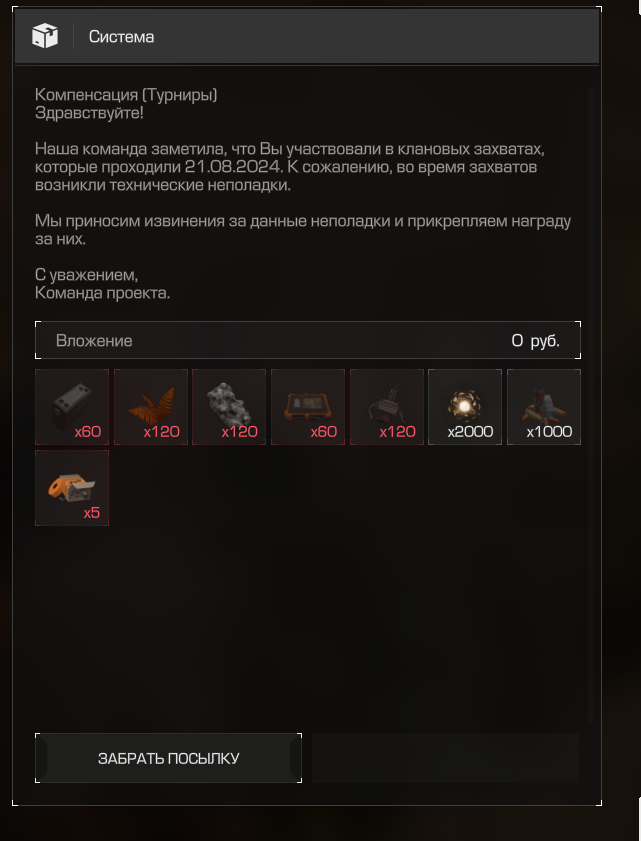Click the Система sender name

[x=121, y=37]
